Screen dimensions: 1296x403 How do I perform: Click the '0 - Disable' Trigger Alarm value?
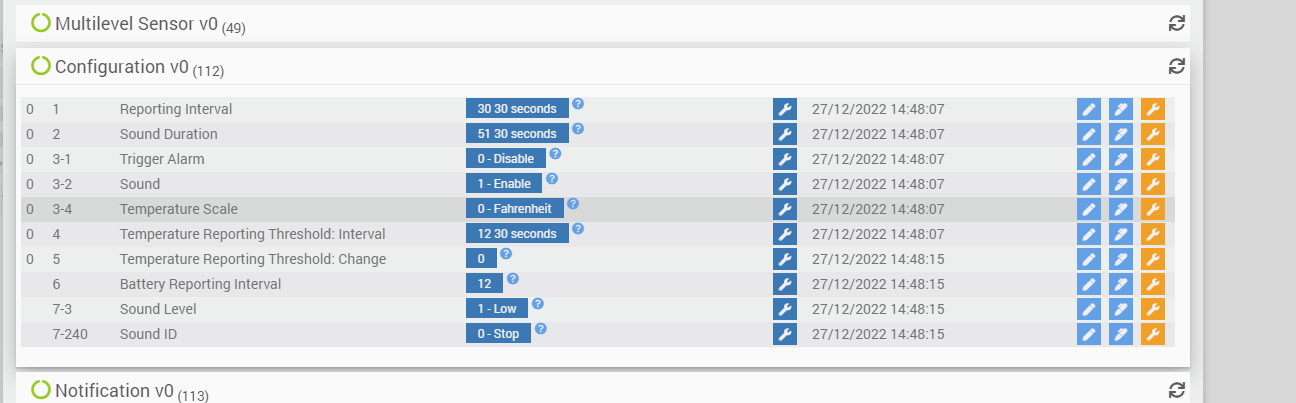(506, 159)
